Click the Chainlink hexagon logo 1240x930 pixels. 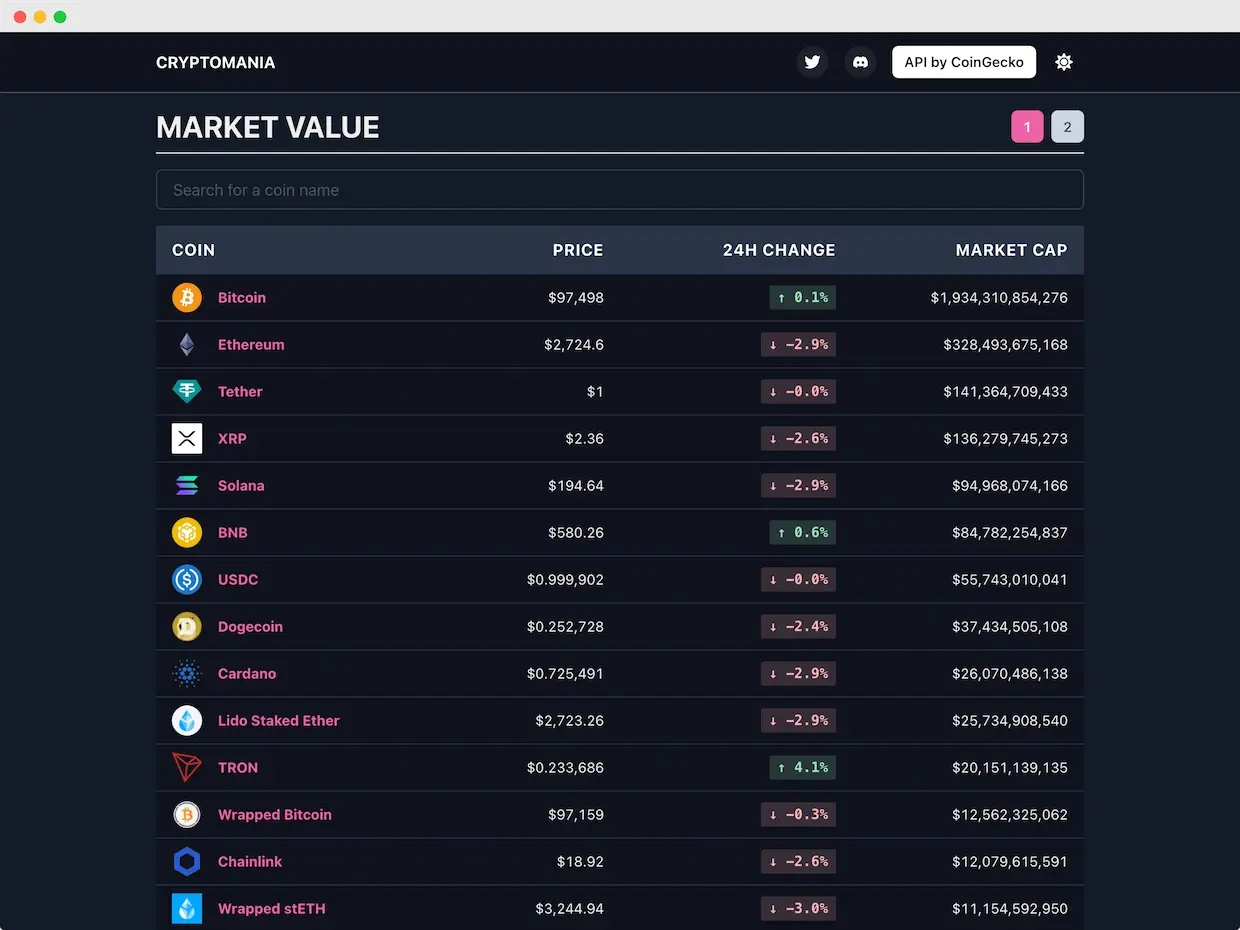187,862
